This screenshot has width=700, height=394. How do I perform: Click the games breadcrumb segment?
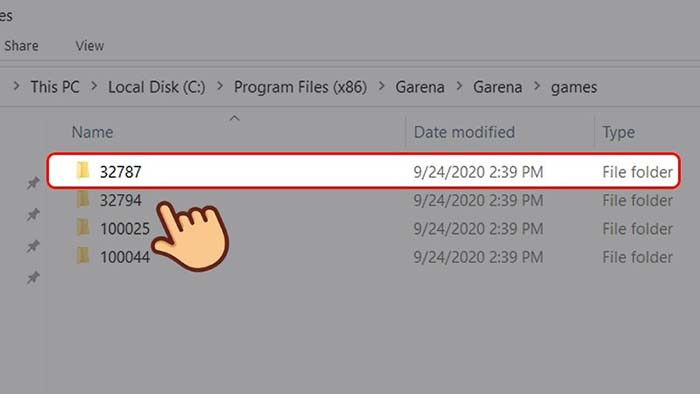point(574,87)
